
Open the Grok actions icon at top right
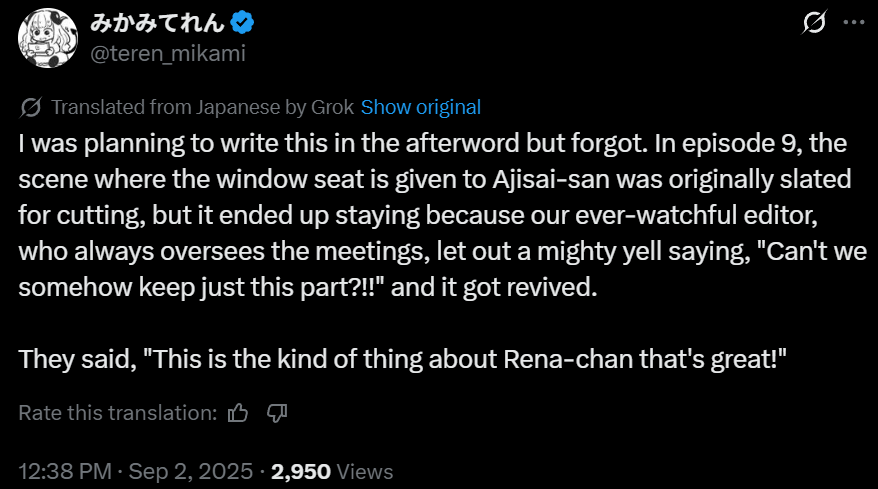coord(814,22)
